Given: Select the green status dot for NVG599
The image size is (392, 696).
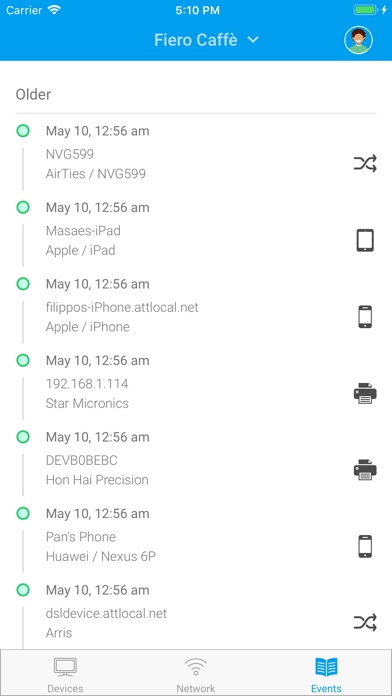Looking at the screenshot, I should [23, 130].
